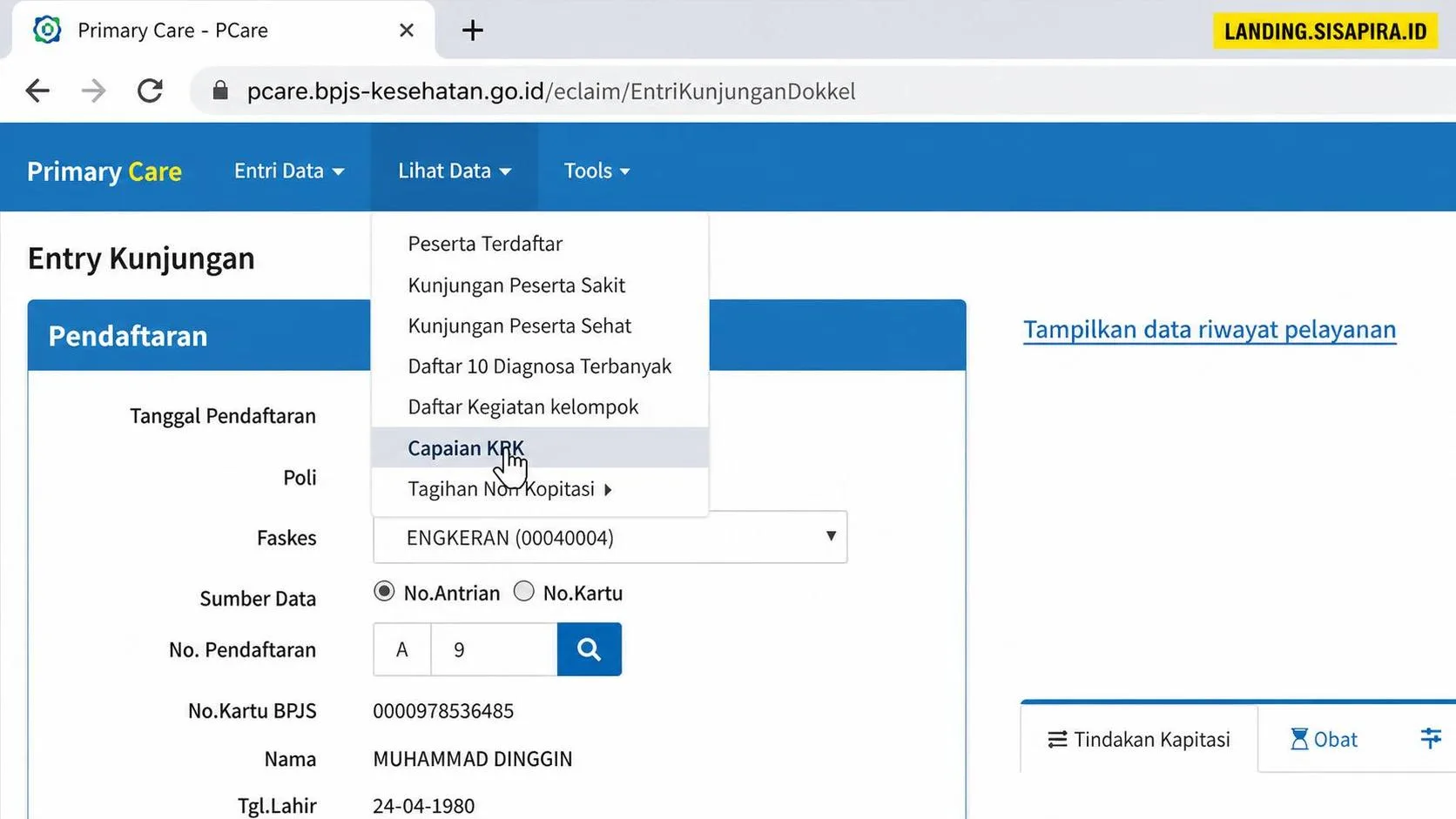Screen dimensions: 1456x819
Task: Select the No.Antrian radio button
Action: [x=384, y=592]
